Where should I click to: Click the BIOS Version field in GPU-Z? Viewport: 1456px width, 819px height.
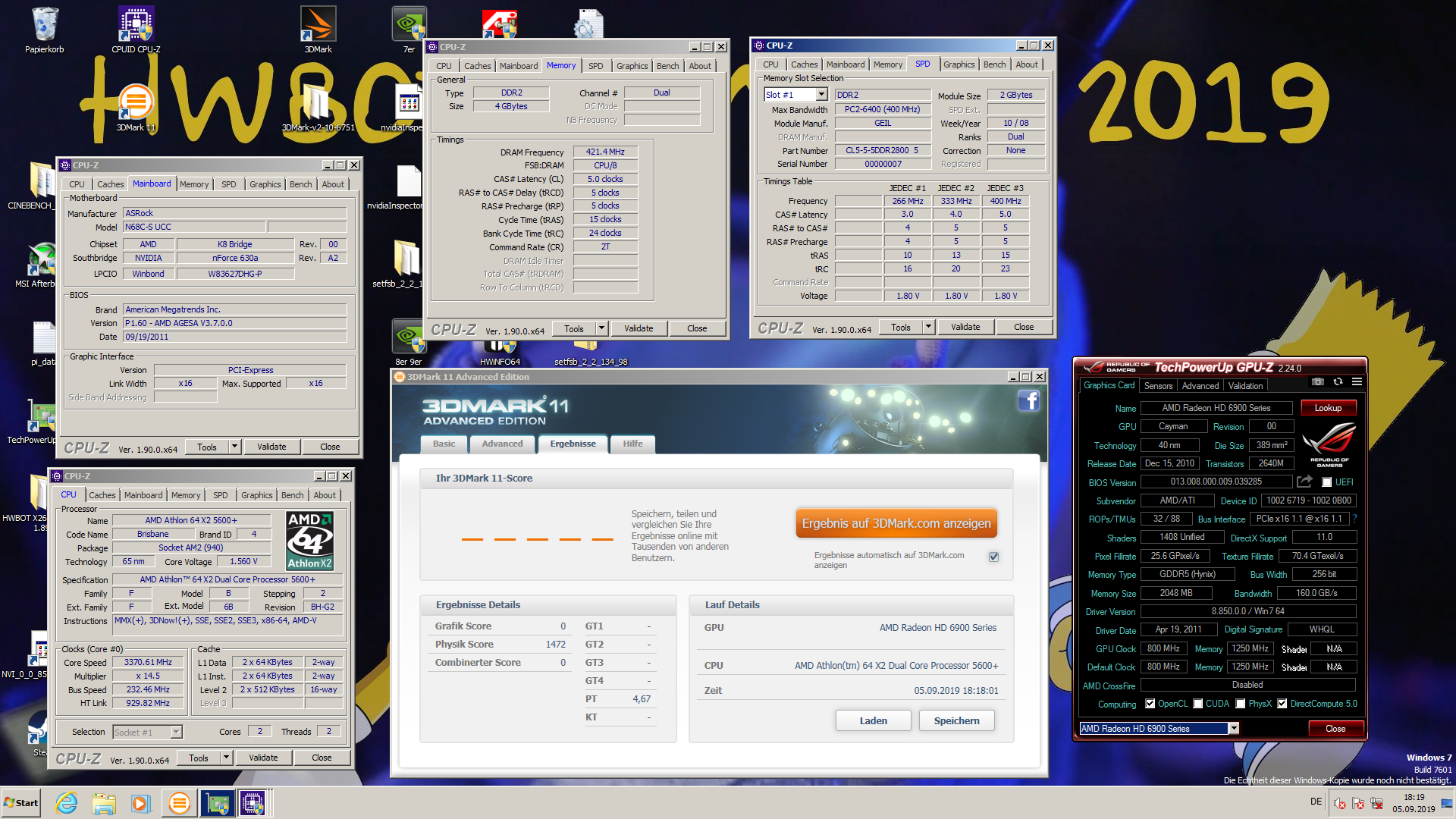pos(1216,482)
